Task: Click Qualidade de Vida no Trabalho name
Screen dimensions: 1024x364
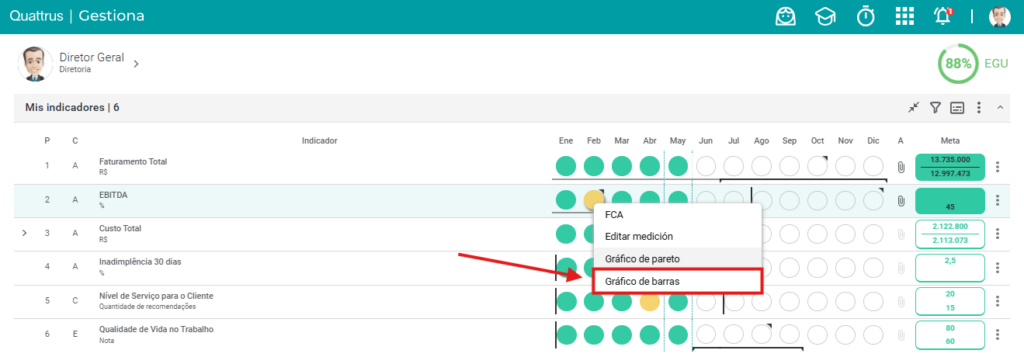Action: [x=156, y=329]
